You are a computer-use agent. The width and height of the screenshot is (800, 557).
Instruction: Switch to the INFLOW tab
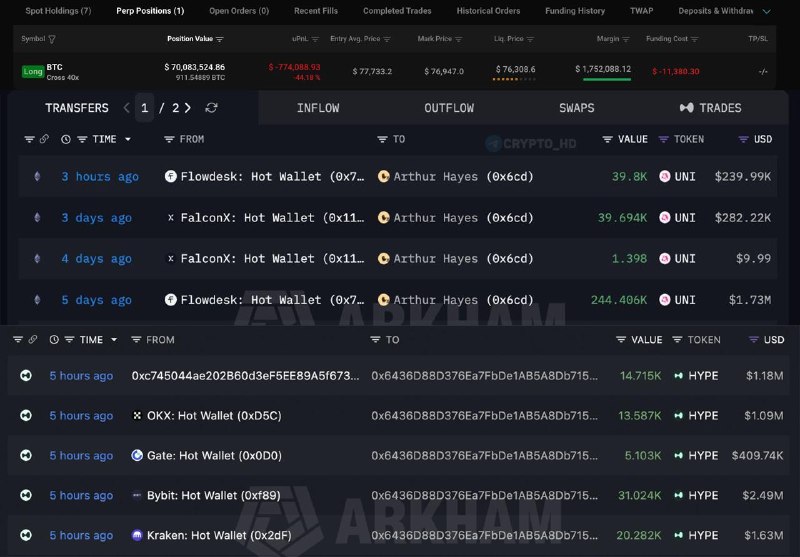318,108
